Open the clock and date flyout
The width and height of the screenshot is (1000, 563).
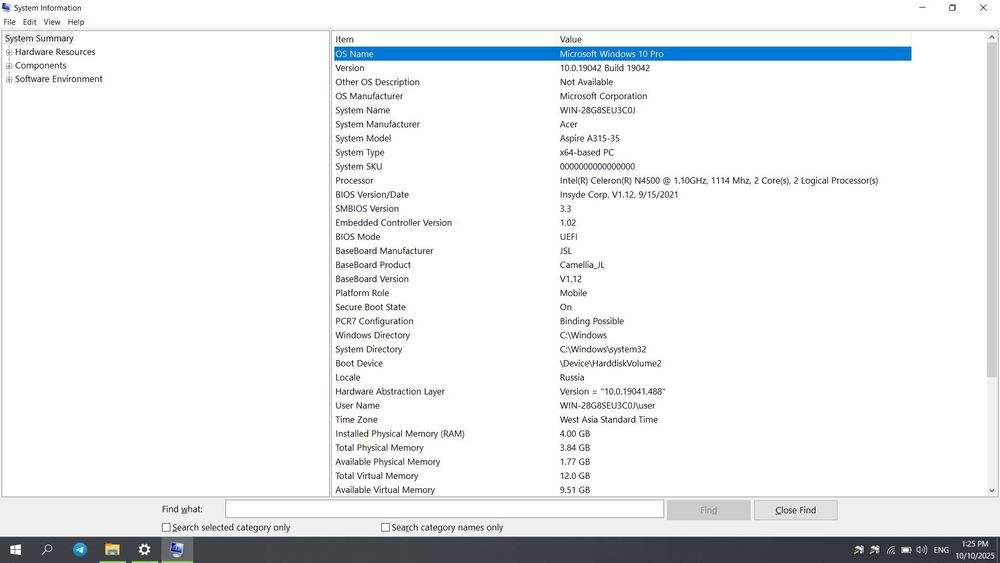point(974,550)
